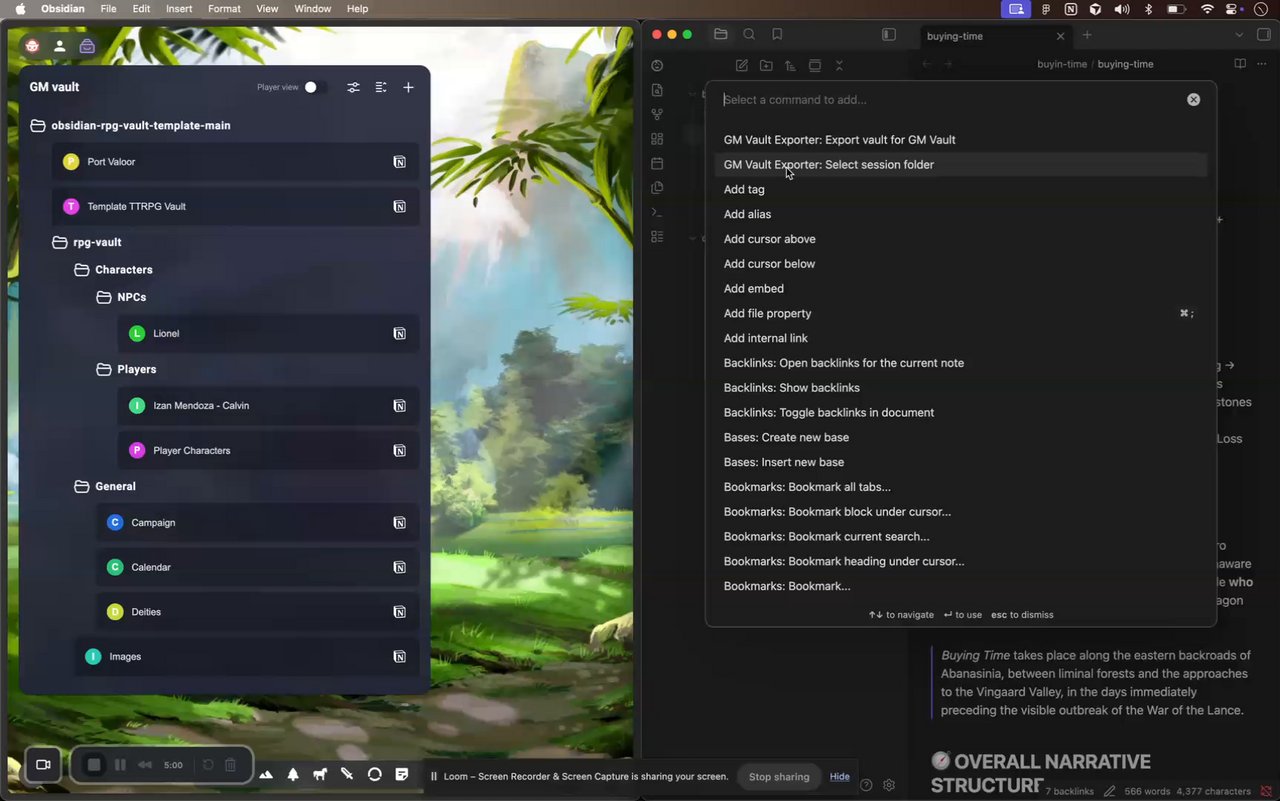The height and width of the screenshot is (801, 1280).
Task: Open Notion link icon for Port Valoor
Action: point(399,162)
